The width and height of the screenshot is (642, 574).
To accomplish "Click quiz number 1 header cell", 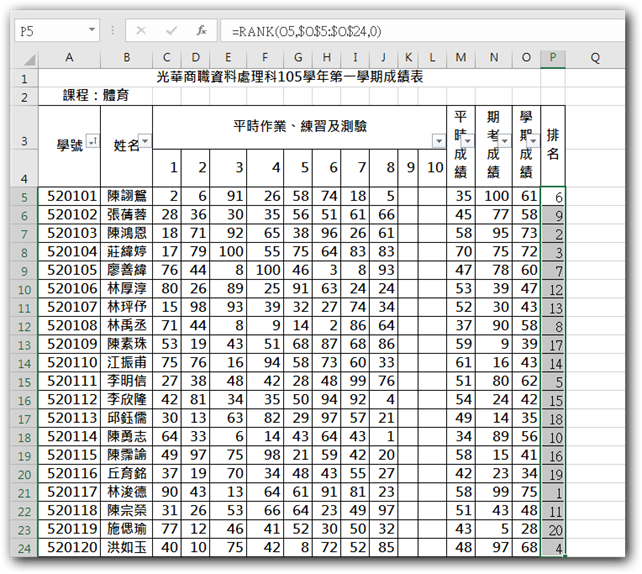I will pyautogui.click(x=167, y=167).
